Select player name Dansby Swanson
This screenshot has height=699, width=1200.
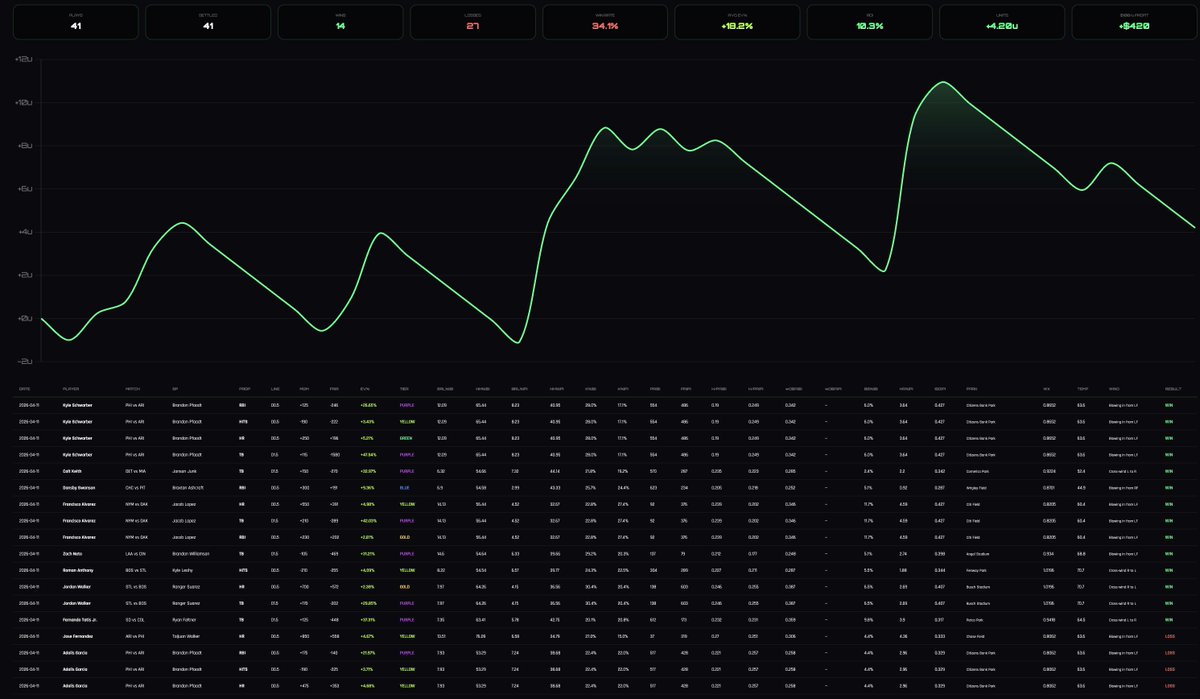[x=77, y=486]
